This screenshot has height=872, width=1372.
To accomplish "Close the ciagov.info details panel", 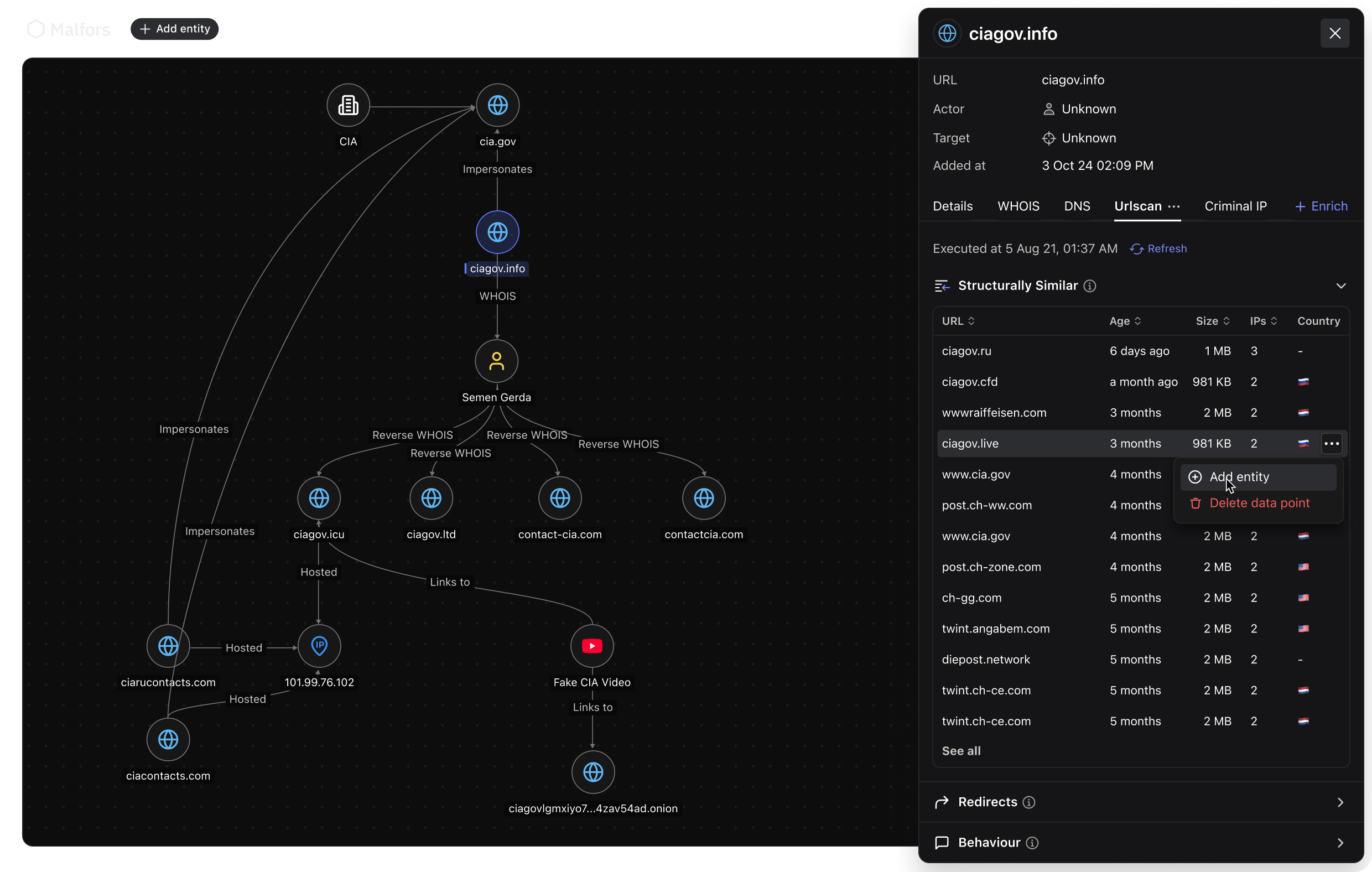I will (x=1335, y=34).
